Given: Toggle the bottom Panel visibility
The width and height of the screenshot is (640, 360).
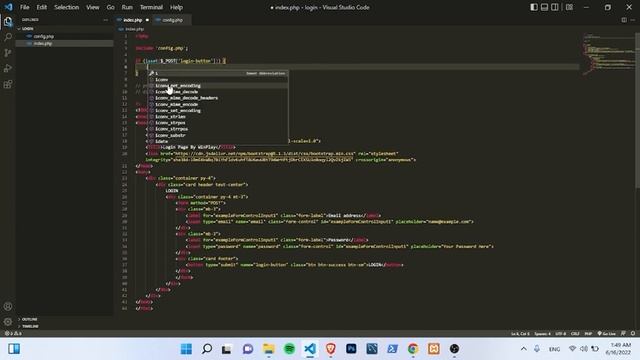Looking at the screenshot, I should coord(544,7).
